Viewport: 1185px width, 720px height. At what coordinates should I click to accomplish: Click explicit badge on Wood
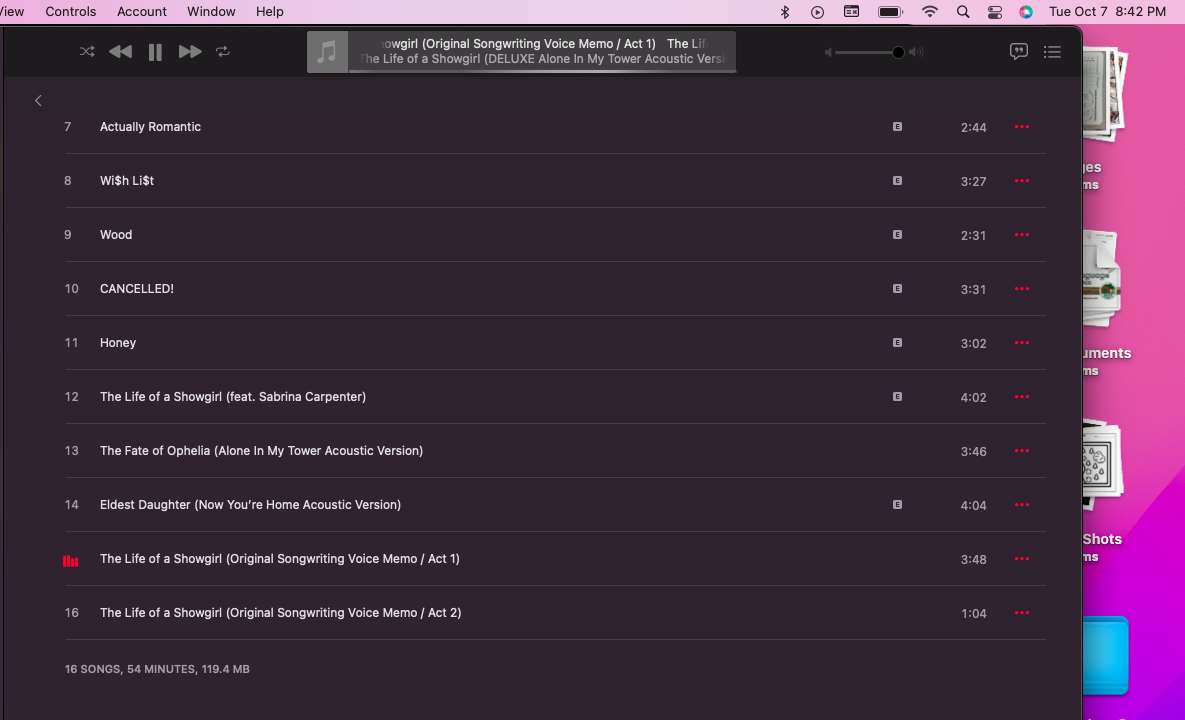coord(897,235)
